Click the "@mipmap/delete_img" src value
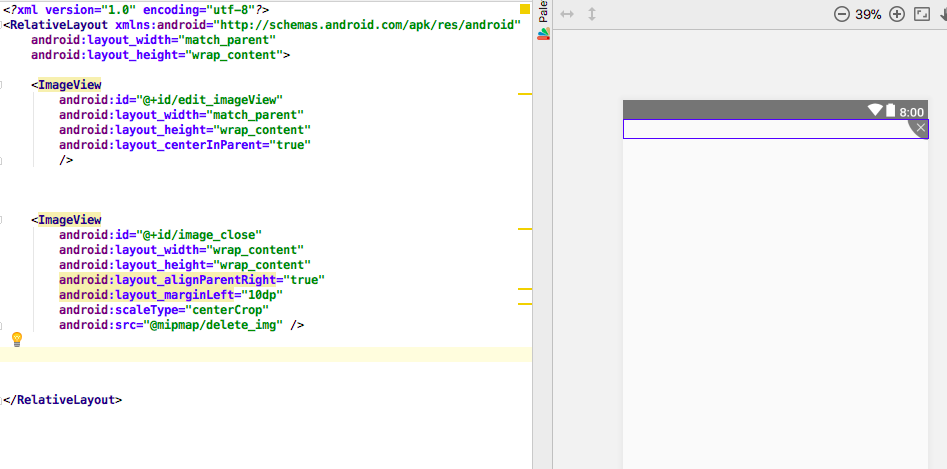Screen dimensions: 947x469 tap(213, 325)
